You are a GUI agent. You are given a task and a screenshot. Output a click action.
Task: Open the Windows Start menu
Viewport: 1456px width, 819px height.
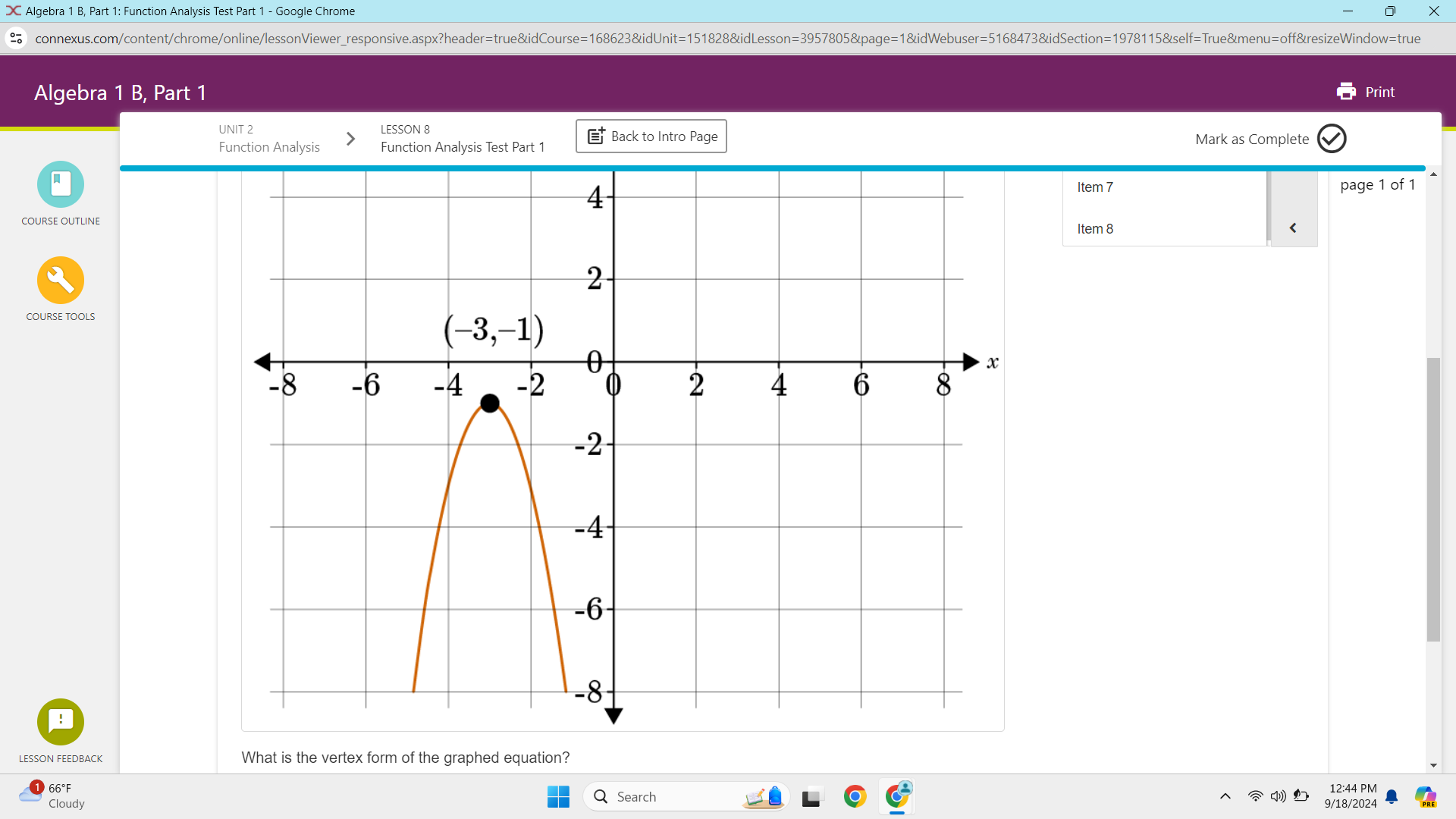click(559, 797)
